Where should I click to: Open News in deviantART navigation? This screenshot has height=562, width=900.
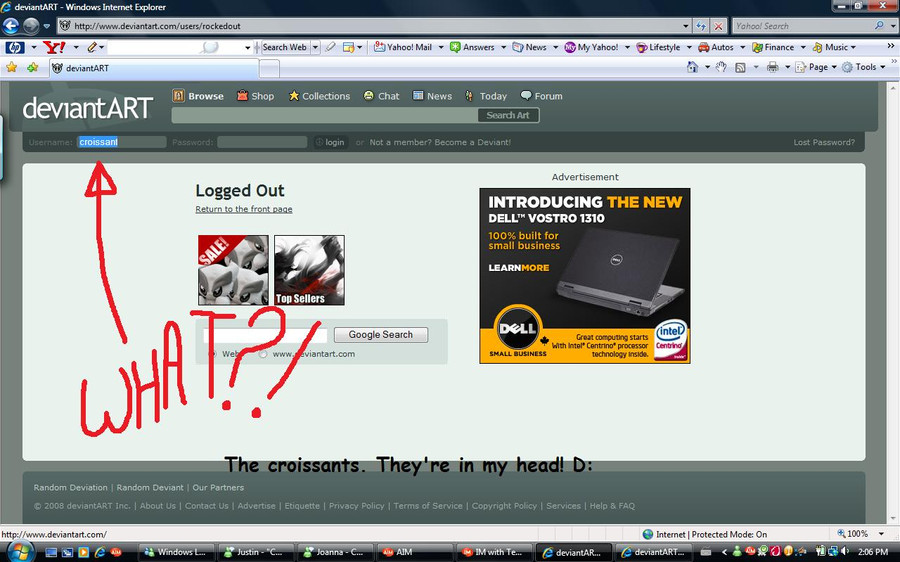(x=432, y=96)
